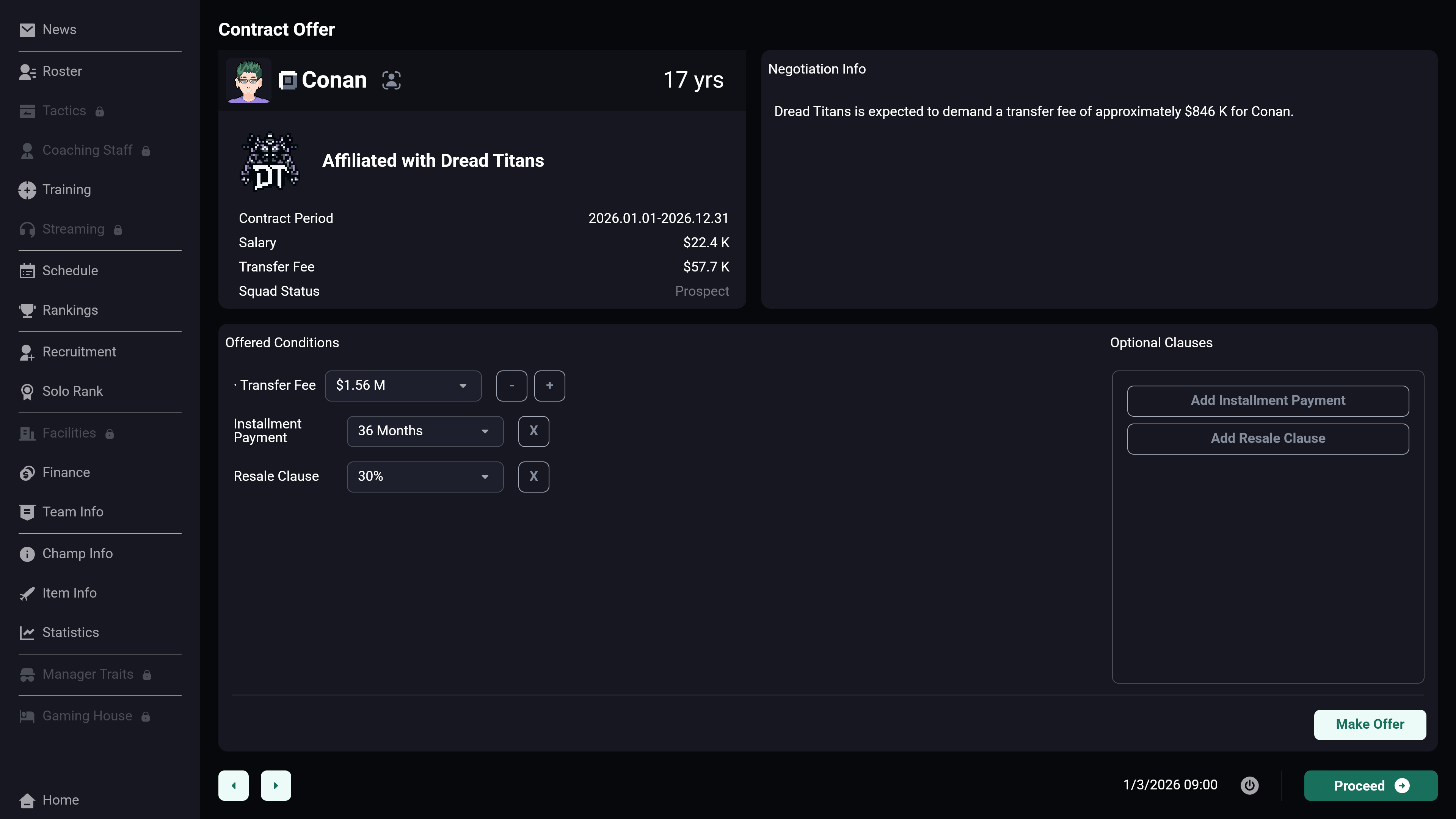This screenshot has height=819, width=1456.
Task: Click the arrow icon inside Proceed
Action: (x=1402, y=786)
